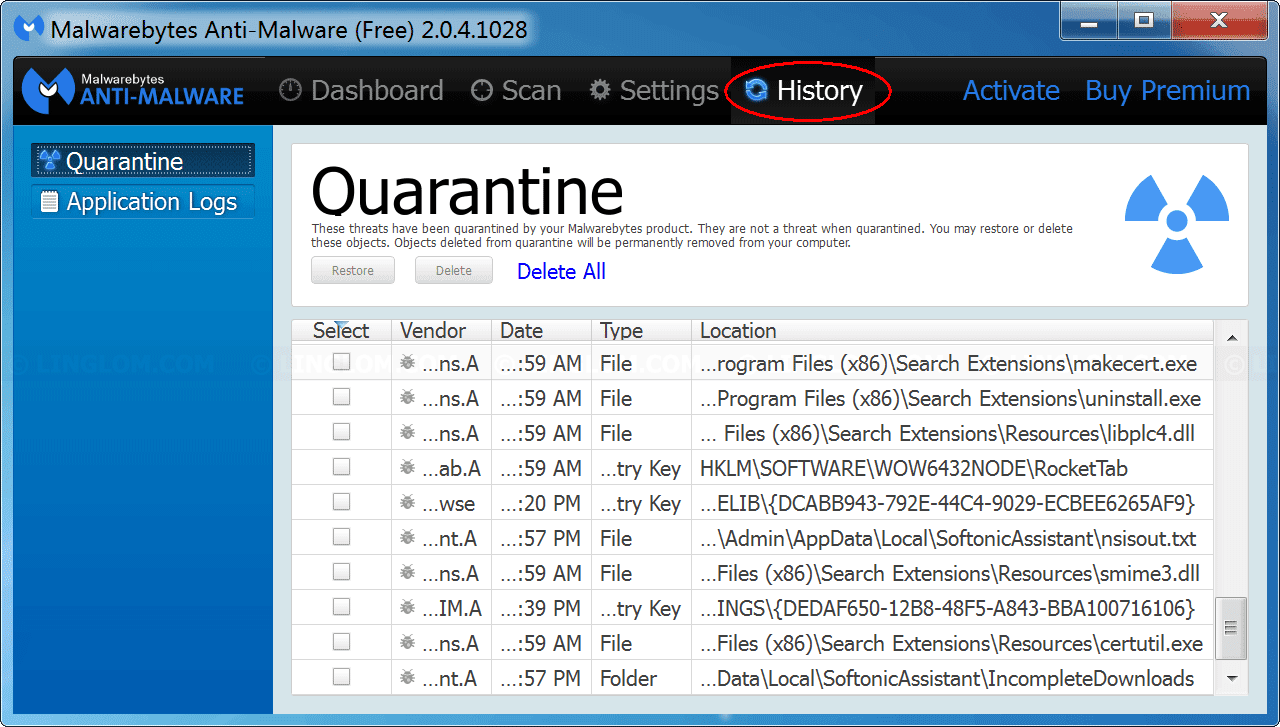Sort the quarantine list by Date
Image resolution: width=1280 pixels, height=727 pixels.
tap(541, 331)
